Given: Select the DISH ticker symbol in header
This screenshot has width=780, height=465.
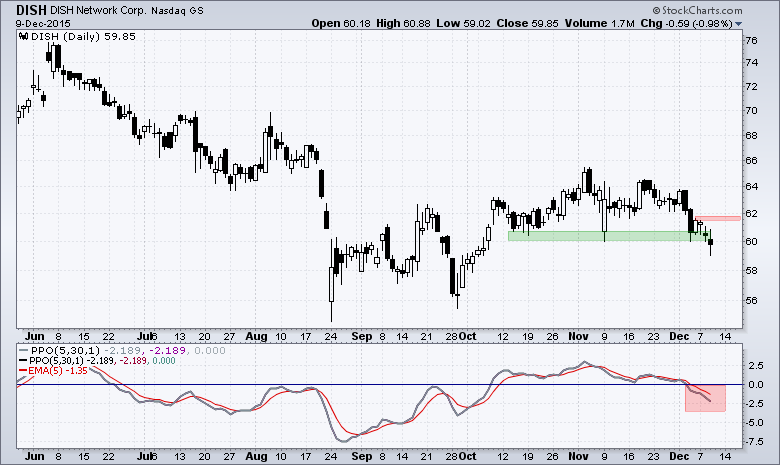Looking at the screenshot, I should click(31, 10).
